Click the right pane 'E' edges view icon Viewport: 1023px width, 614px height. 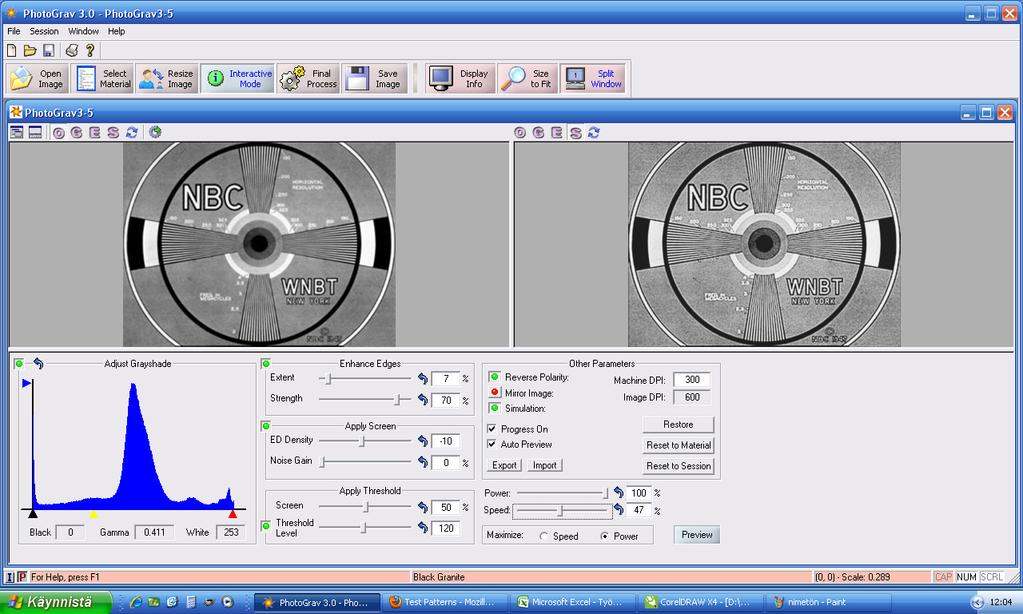[x=557, y=132]
